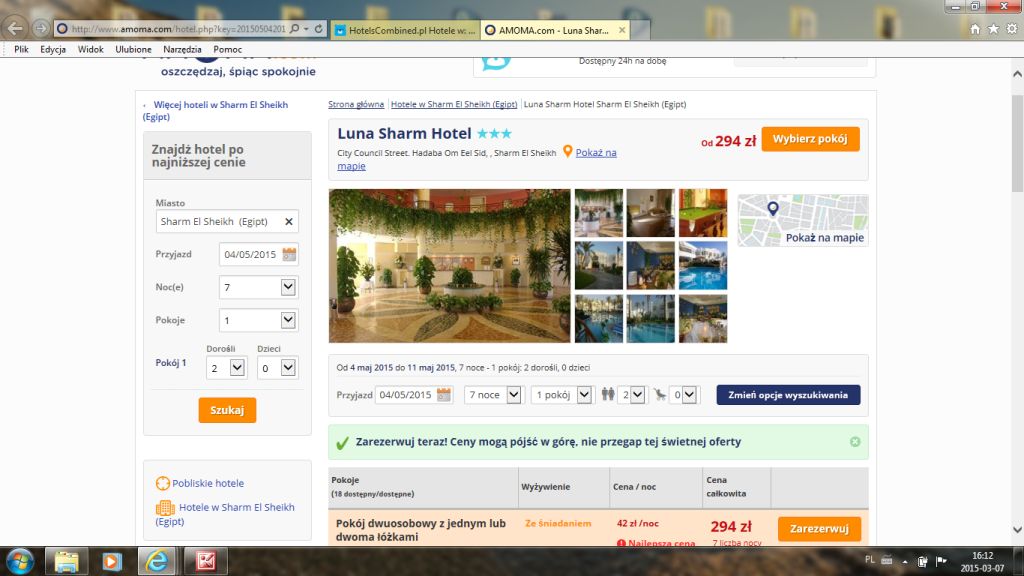Click the page scrollbar down arrow
Screen dimensions: 1024x576
click(x=1017, y=530)
